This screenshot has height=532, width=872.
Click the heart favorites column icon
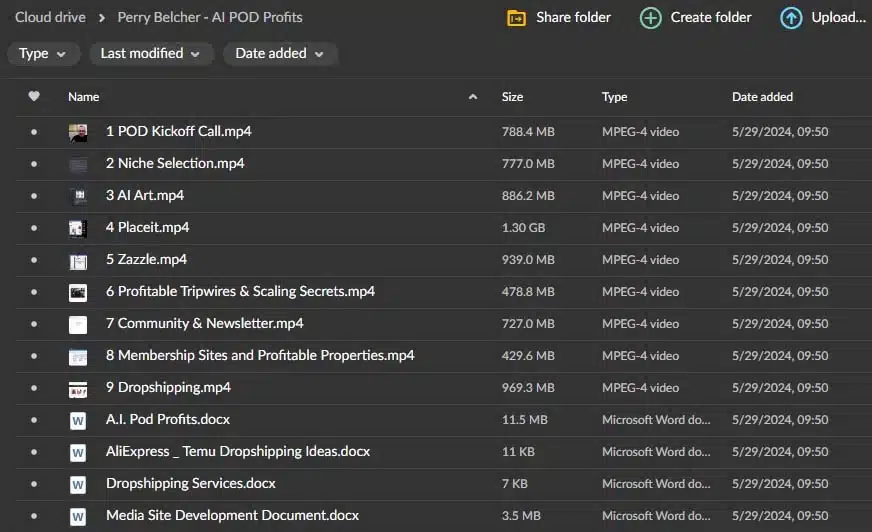tap(34, 96)
